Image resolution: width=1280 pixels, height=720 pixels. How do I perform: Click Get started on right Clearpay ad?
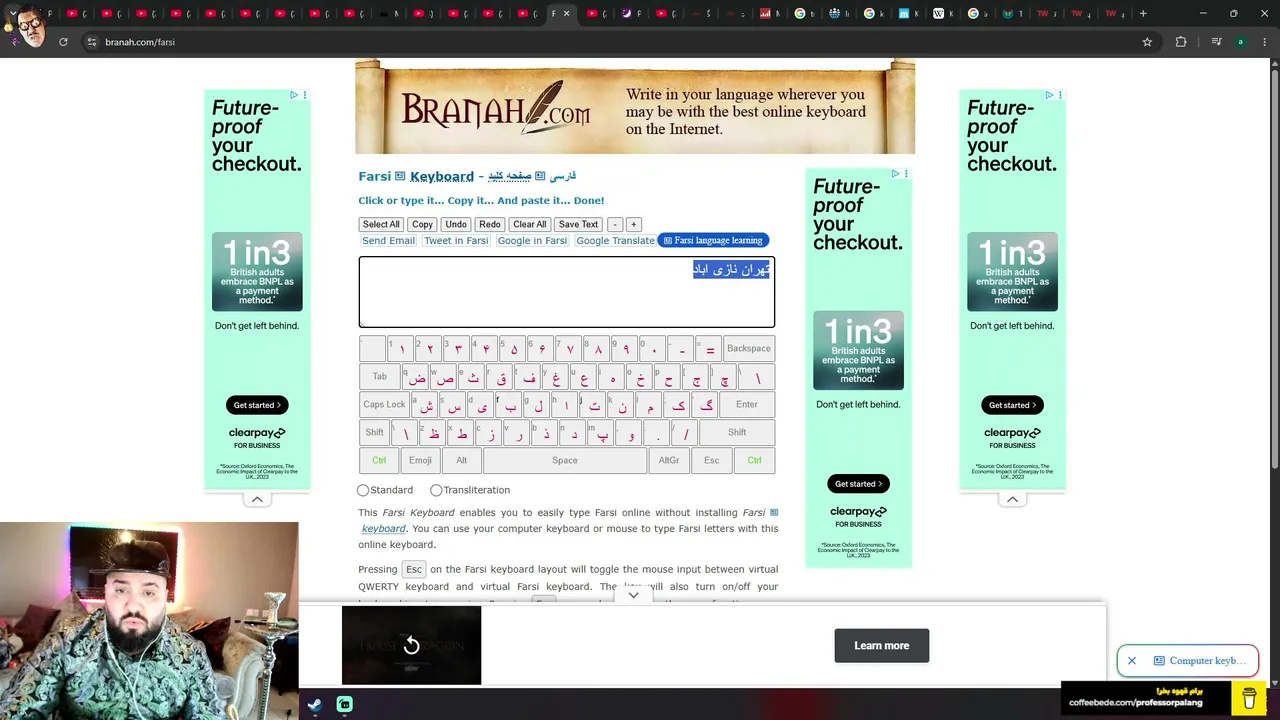tap(1012, 405)
